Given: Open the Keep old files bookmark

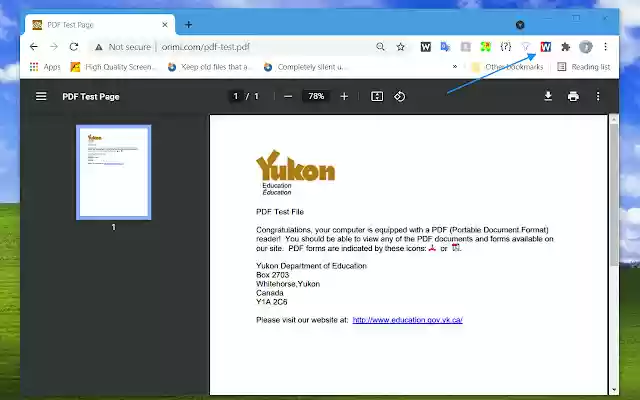Looking at the screenshot, I should pyautogui.click(x=210, y=67).
